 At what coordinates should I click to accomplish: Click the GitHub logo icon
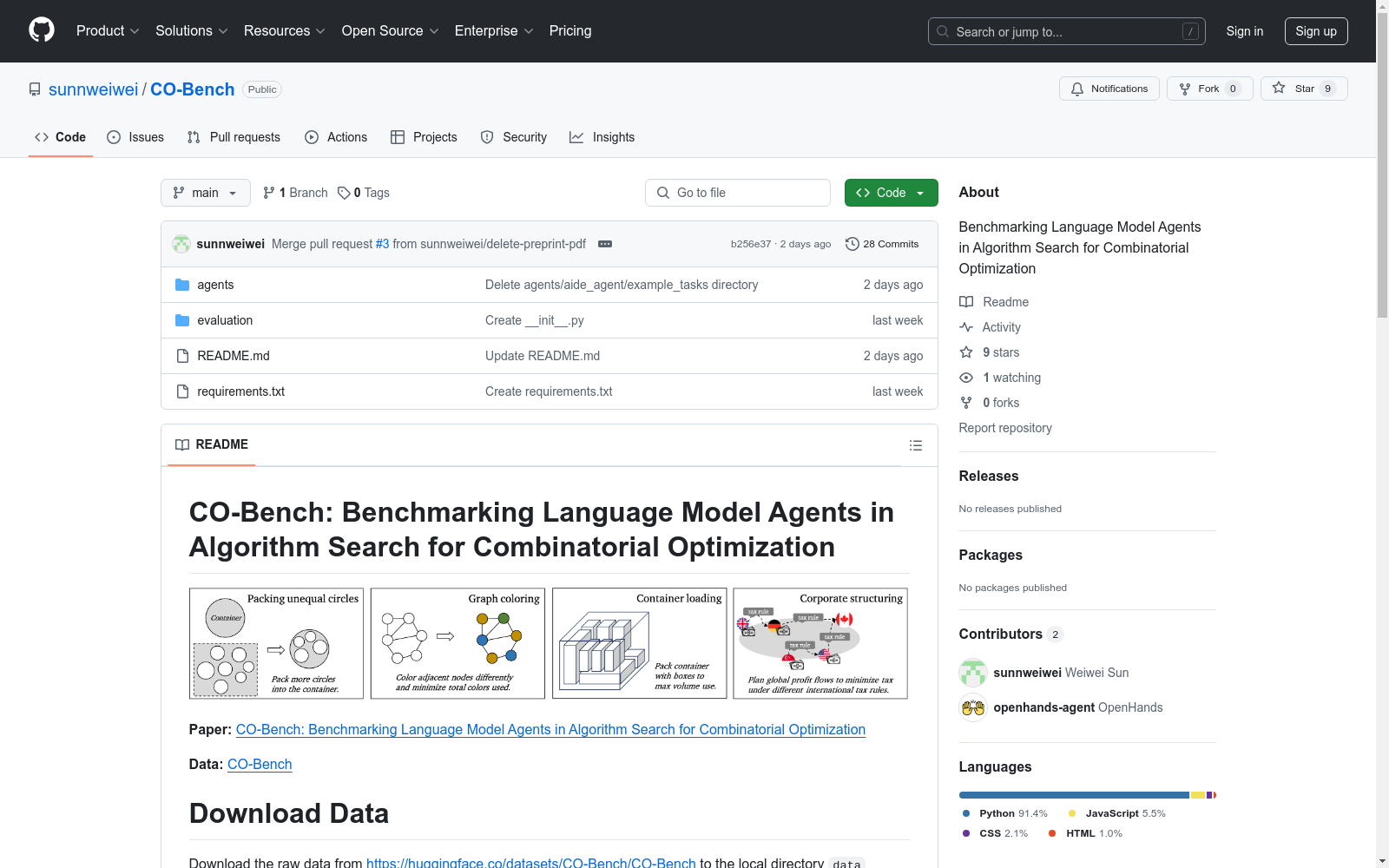(x=42, y=30)
